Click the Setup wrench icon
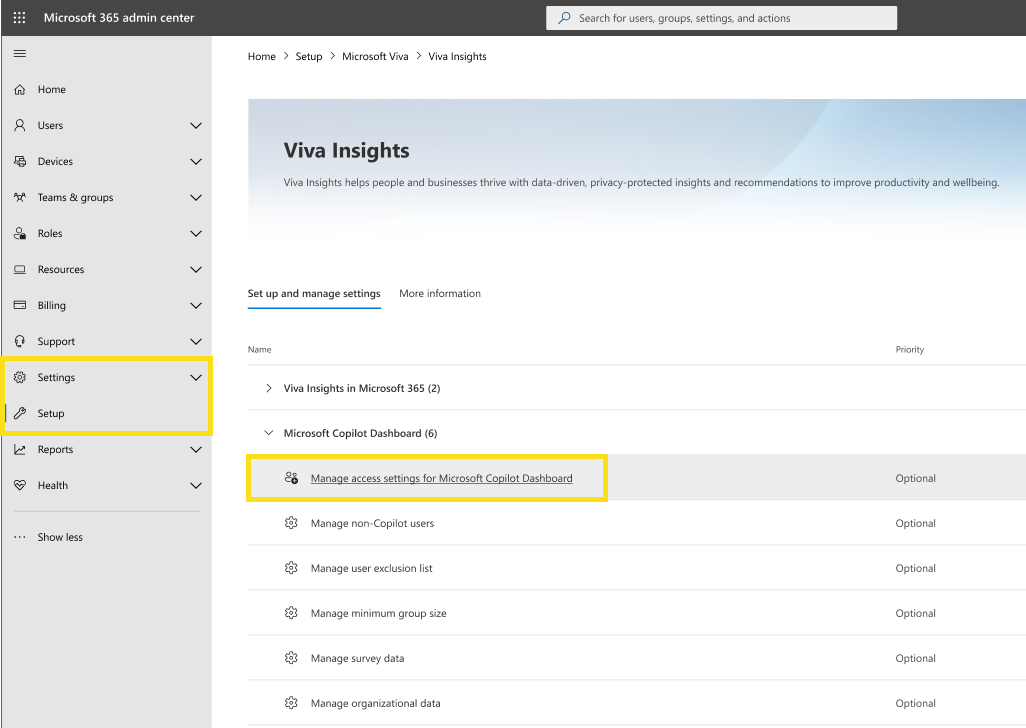 [x=20, y=413]
